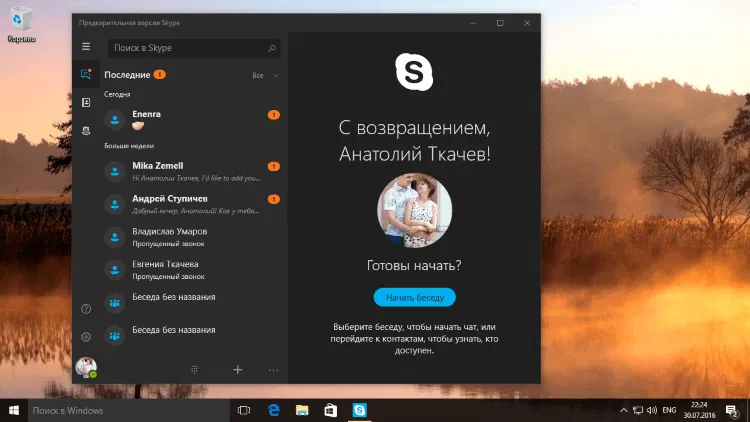750x422 pixels.
Task: Click the Mika Zemell contact avatar
Action: point(115,171)
